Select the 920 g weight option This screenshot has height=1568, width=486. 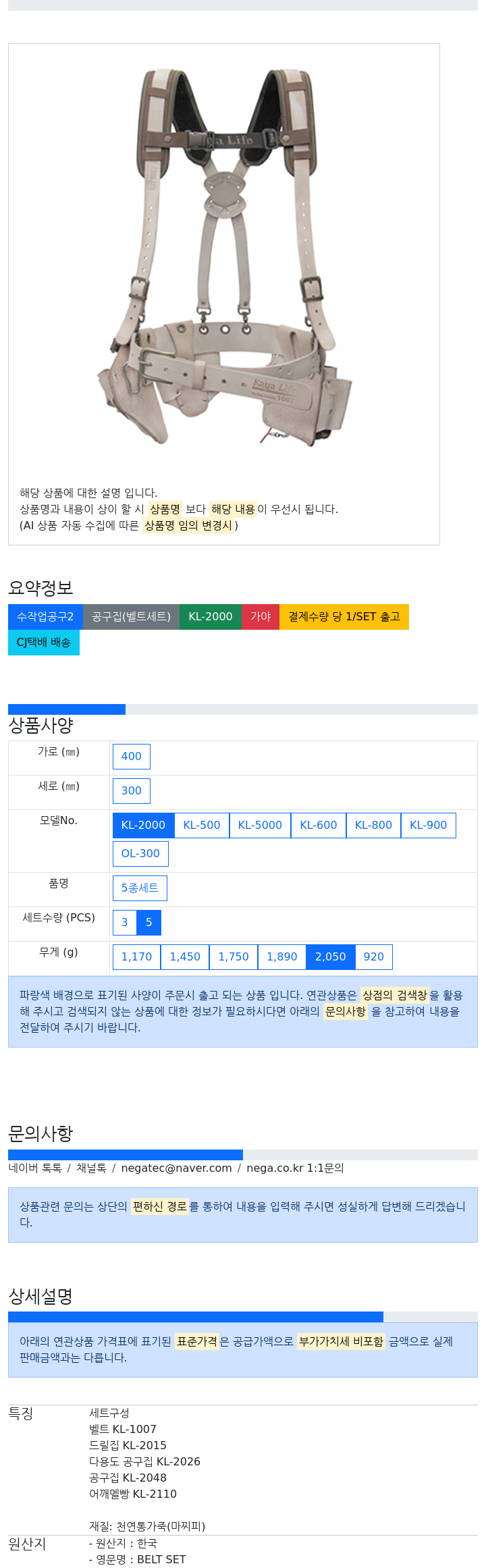coord(374,957)
